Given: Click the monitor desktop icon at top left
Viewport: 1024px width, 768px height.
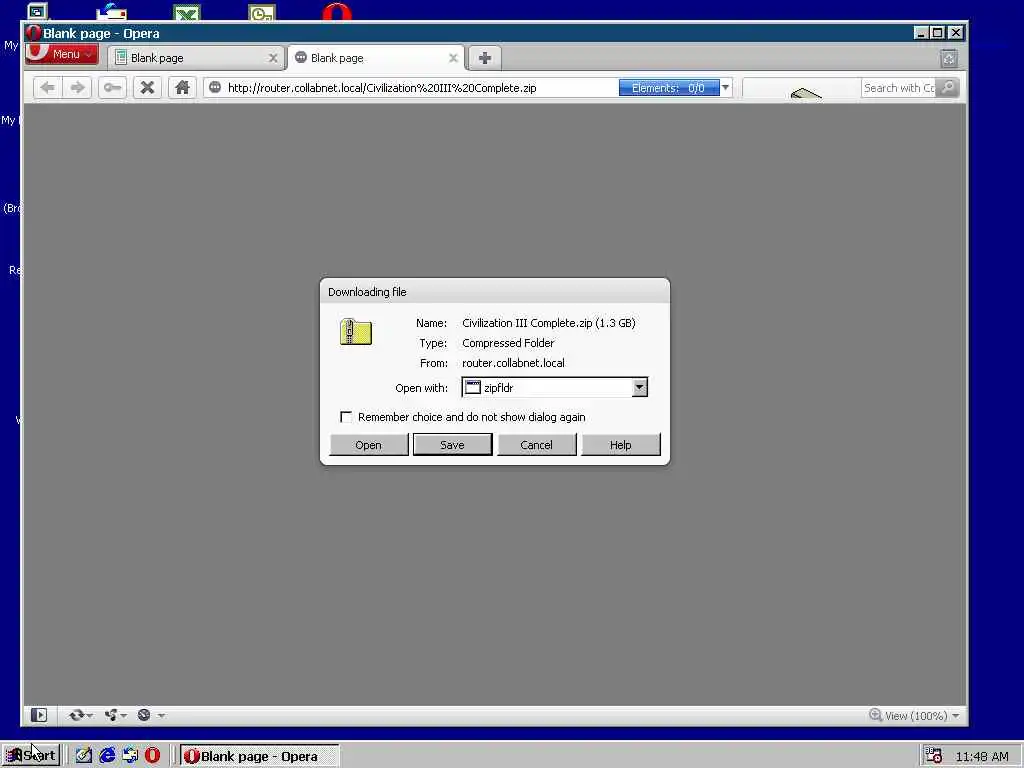Looking at the screenshot, I should click(x=37, y=11).
